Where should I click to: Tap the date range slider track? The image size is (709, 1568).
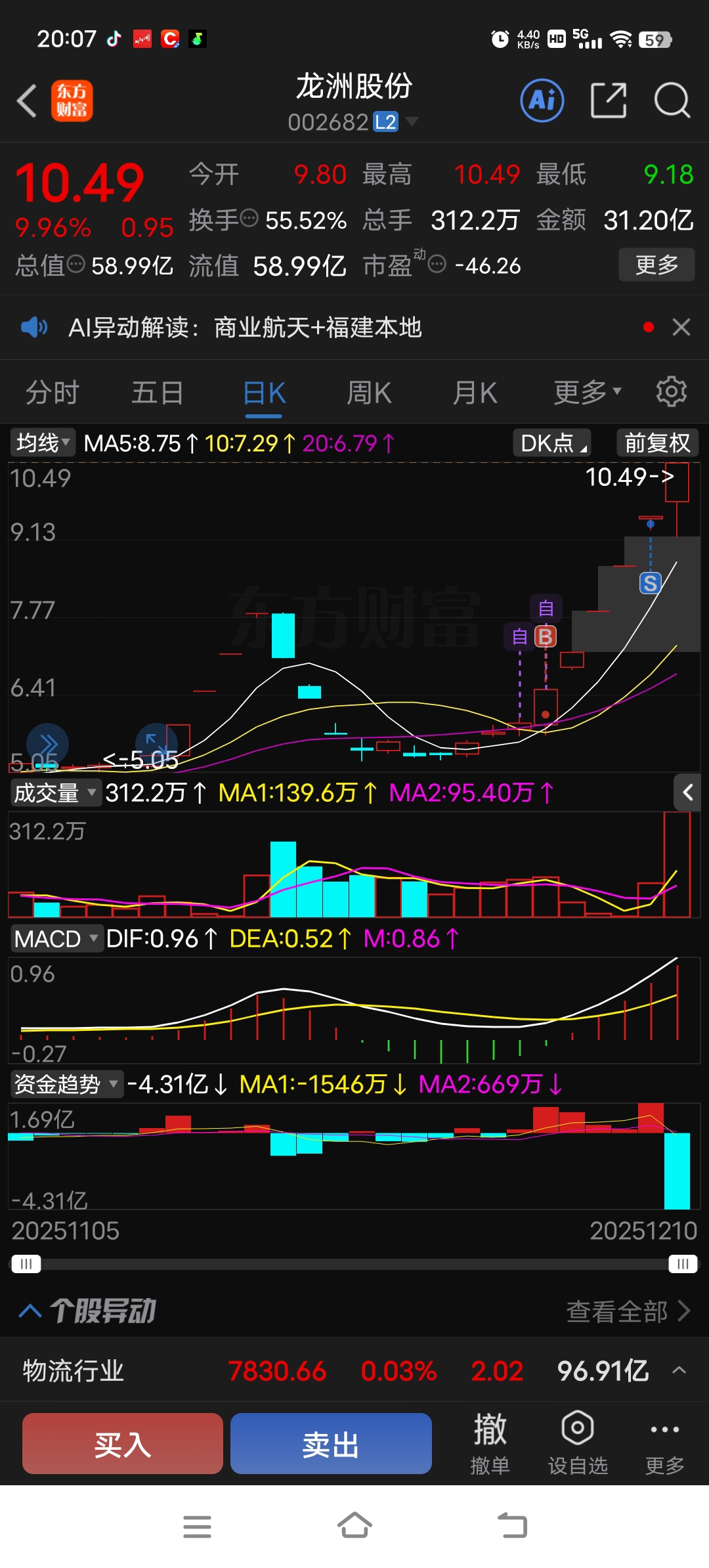coord(354,1264)
